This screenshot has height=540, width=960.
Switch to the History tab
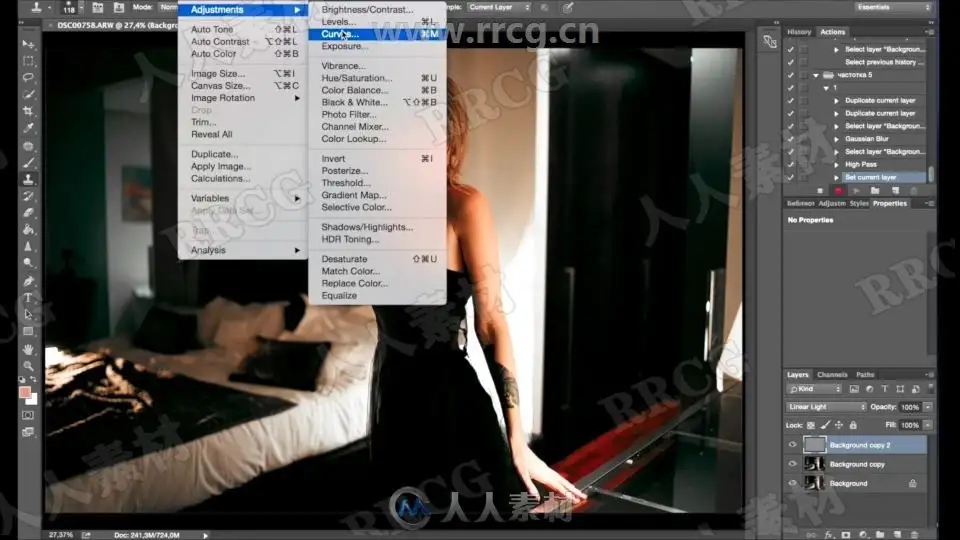[x=799, y=32]
